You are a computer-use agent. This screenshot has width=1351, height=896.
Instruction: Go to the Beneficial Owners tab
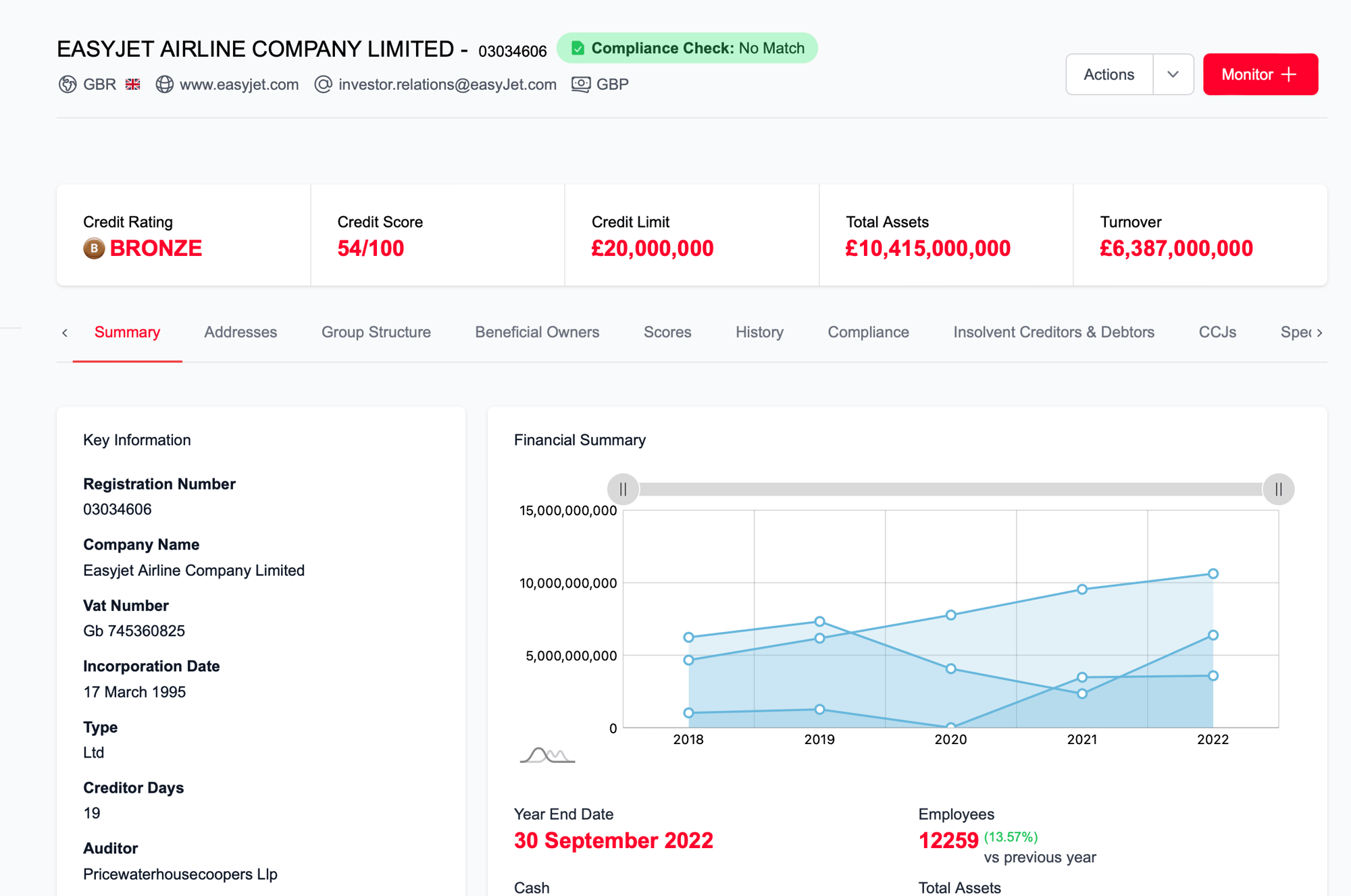537,332
